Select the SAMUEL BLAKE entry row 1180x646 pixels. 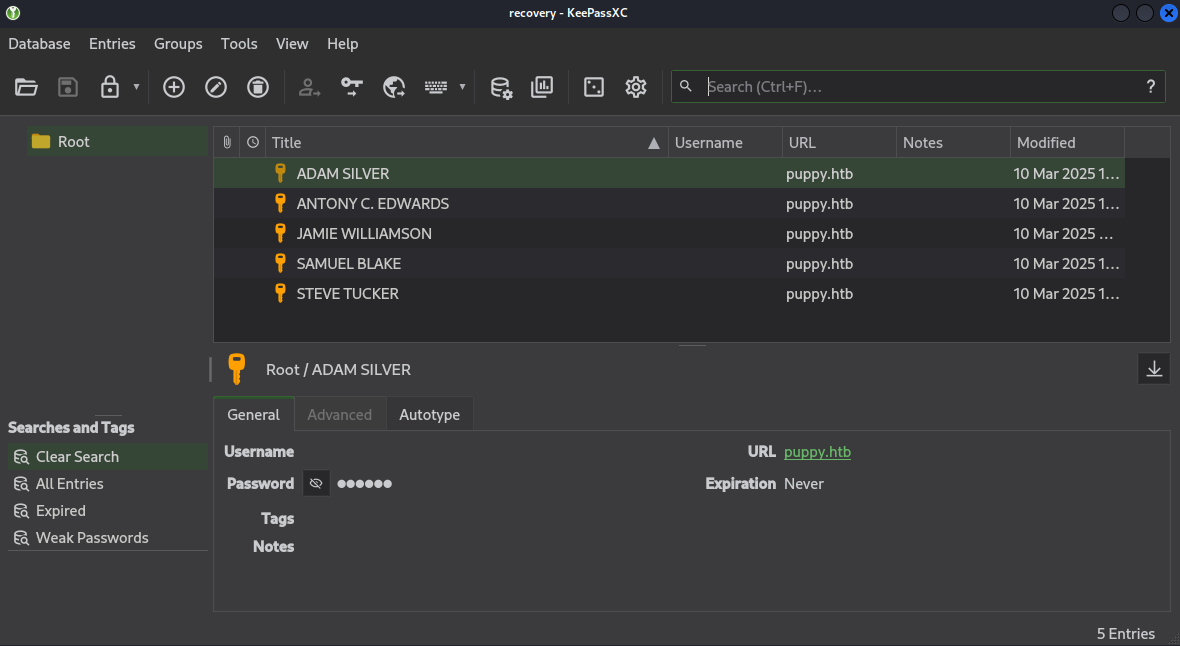(x=349, y=264)
